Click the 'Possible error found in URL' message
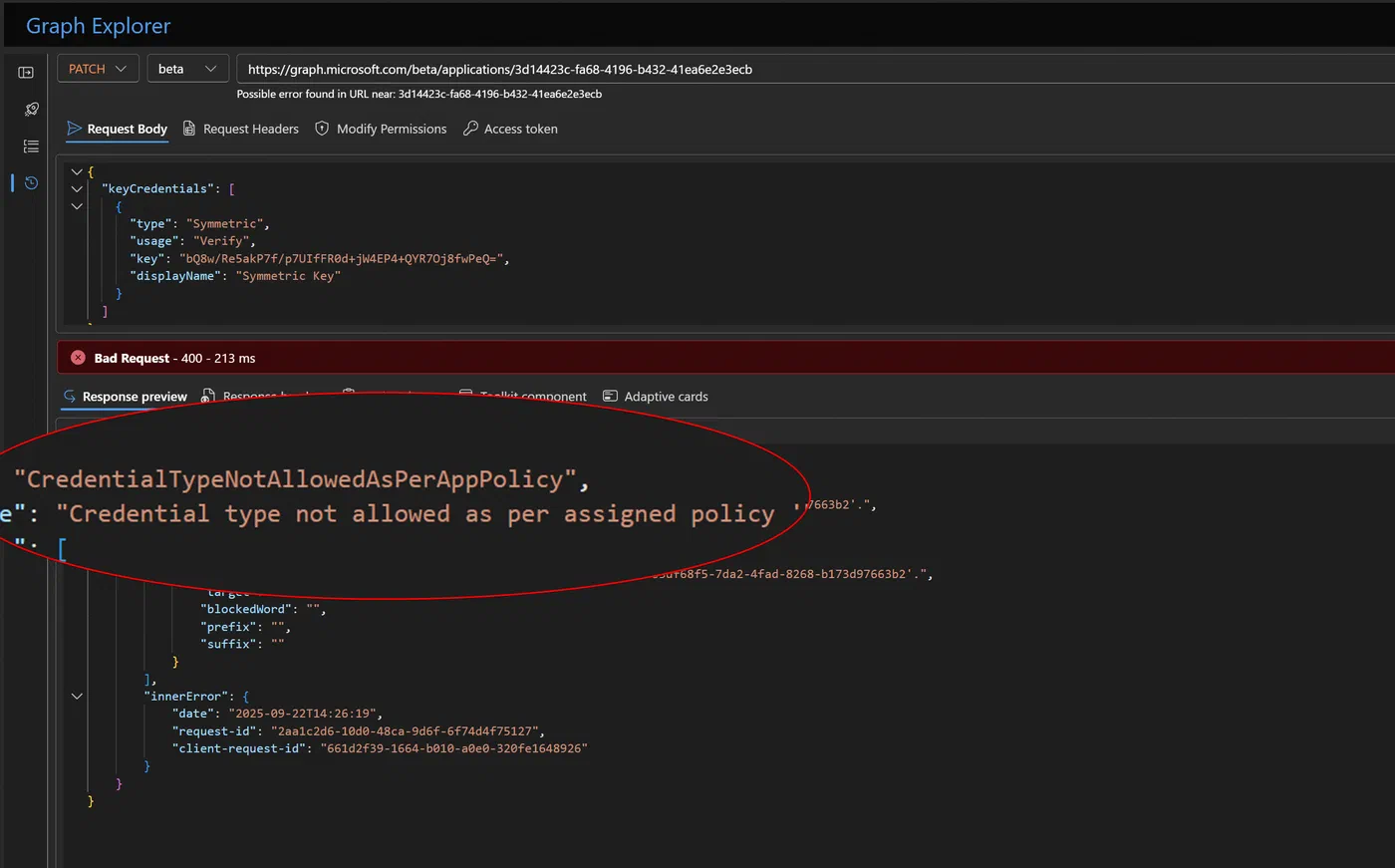 pos(419,94)
